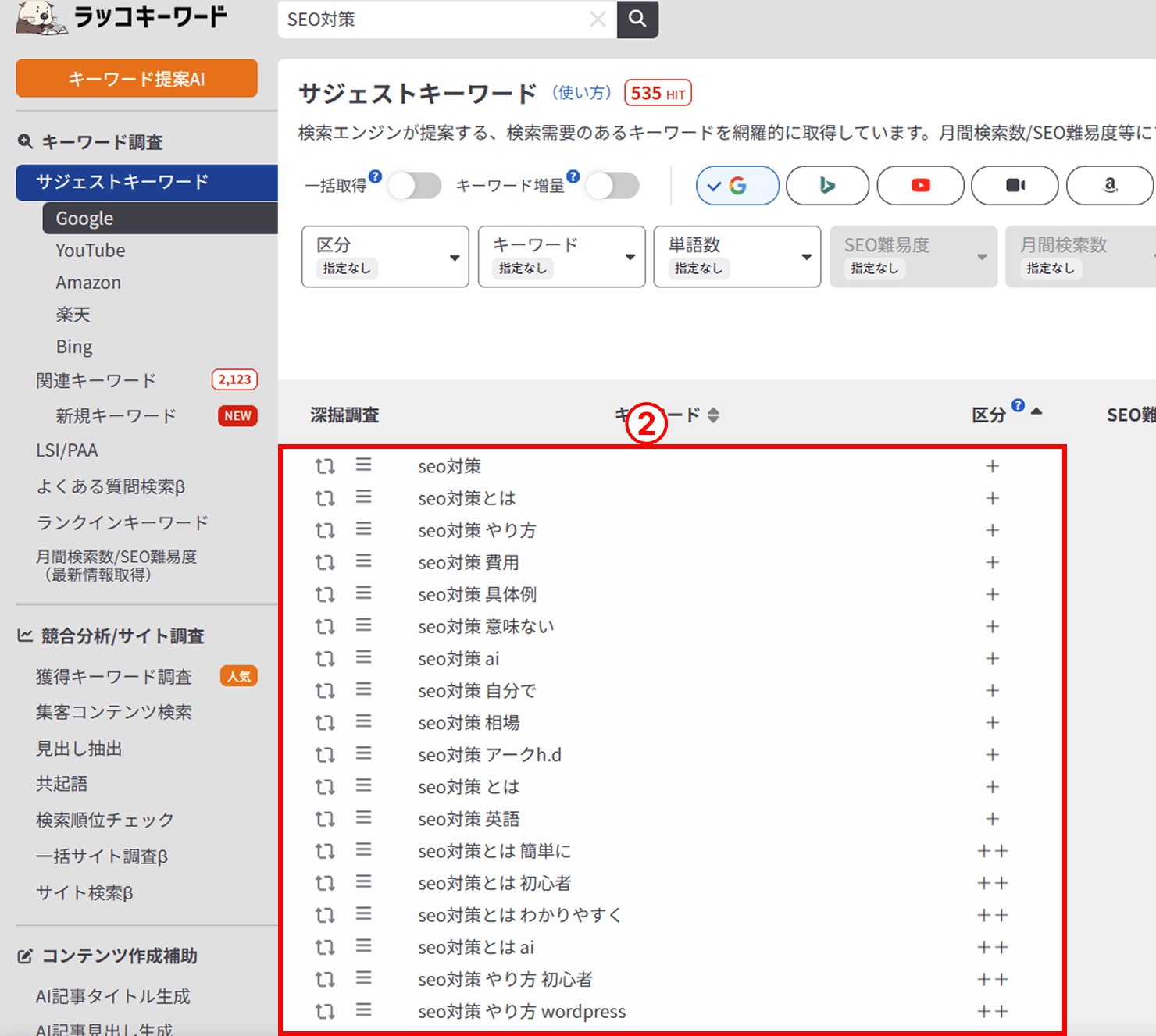Select Google under サジェストキーワード

click(x=160, y=219)
